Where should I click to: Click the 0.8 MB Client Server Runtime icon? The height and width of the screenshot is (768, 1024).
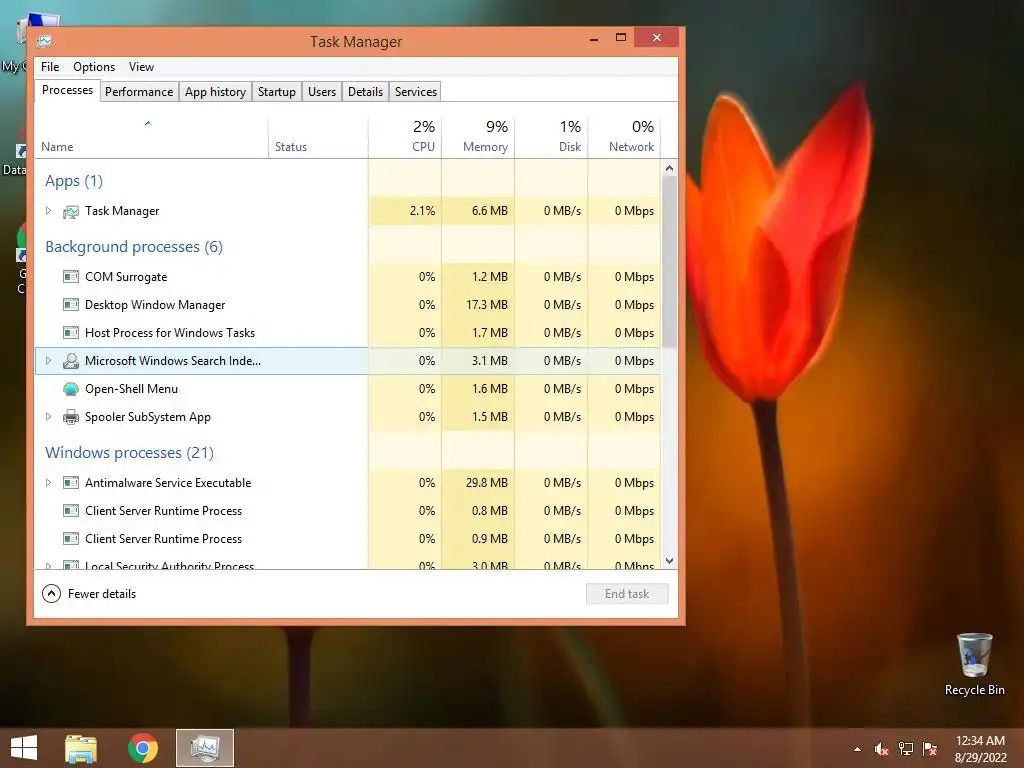click(71, 511)
